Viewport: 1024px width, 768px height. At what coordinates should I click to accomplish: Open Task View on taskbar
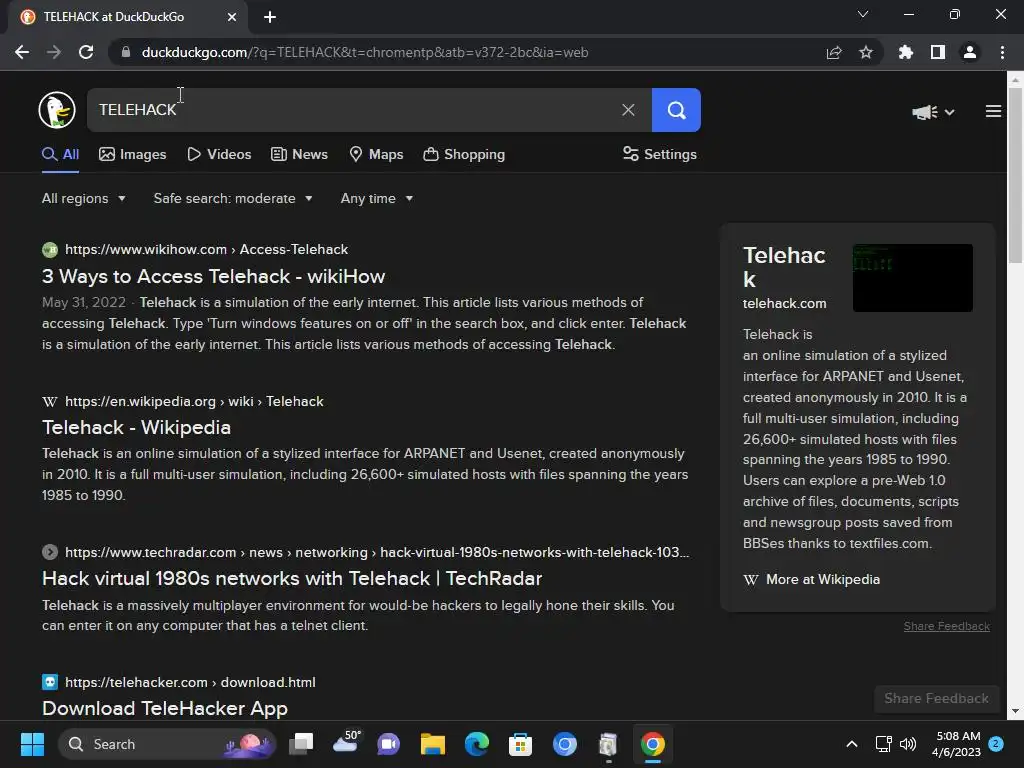[x=302, y=744]
